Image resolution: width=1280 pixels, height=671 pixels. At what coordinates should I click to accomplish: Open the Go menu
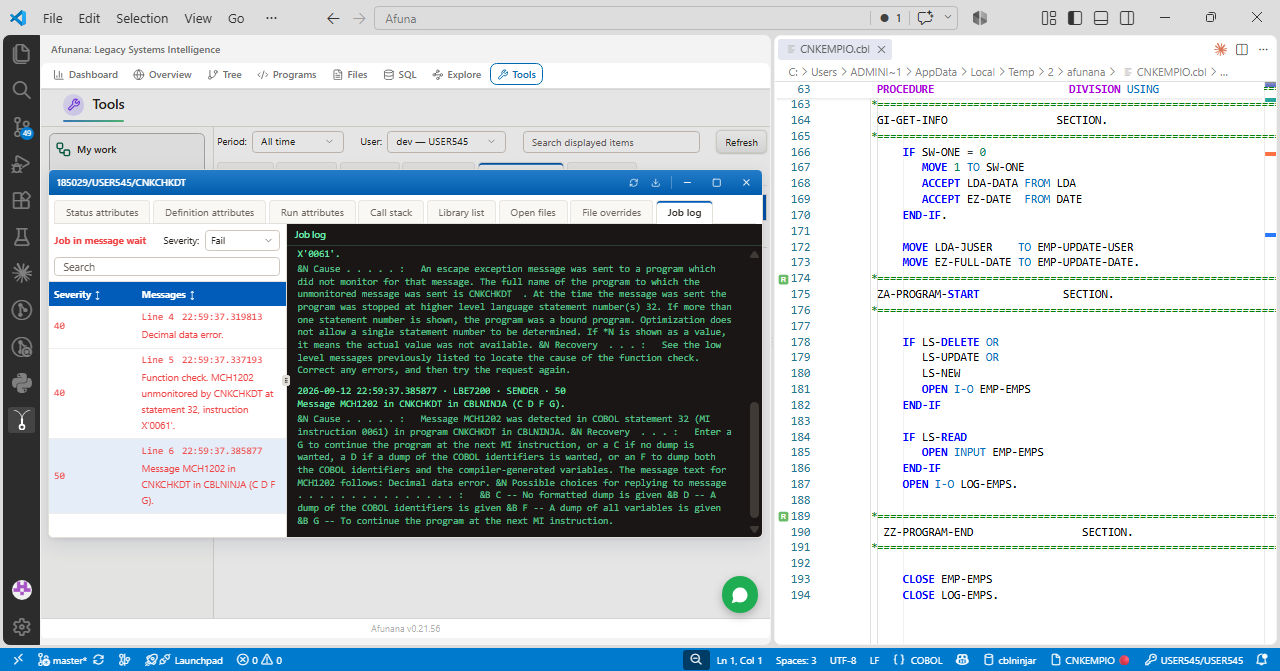236,18
